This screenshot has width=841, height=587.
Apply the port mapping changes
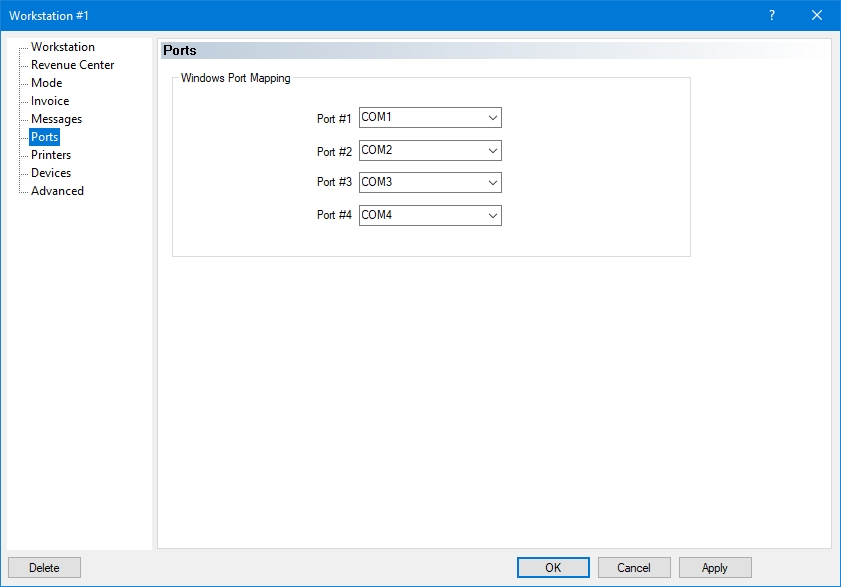pos(715,568)
